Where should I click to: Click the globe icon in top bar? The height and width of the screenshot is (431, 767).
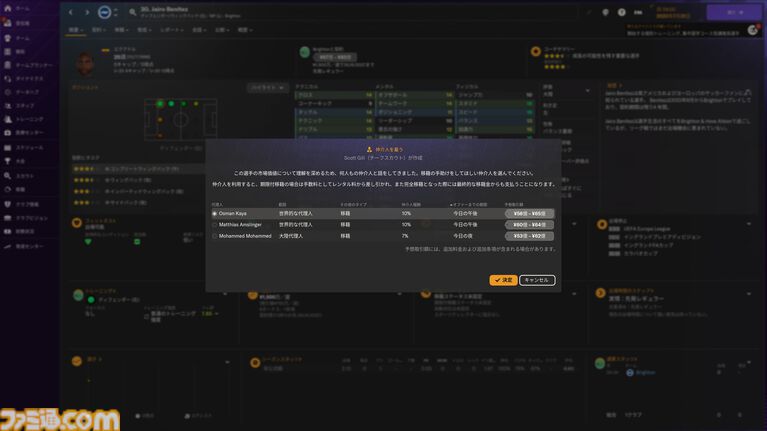coord(605,12)
